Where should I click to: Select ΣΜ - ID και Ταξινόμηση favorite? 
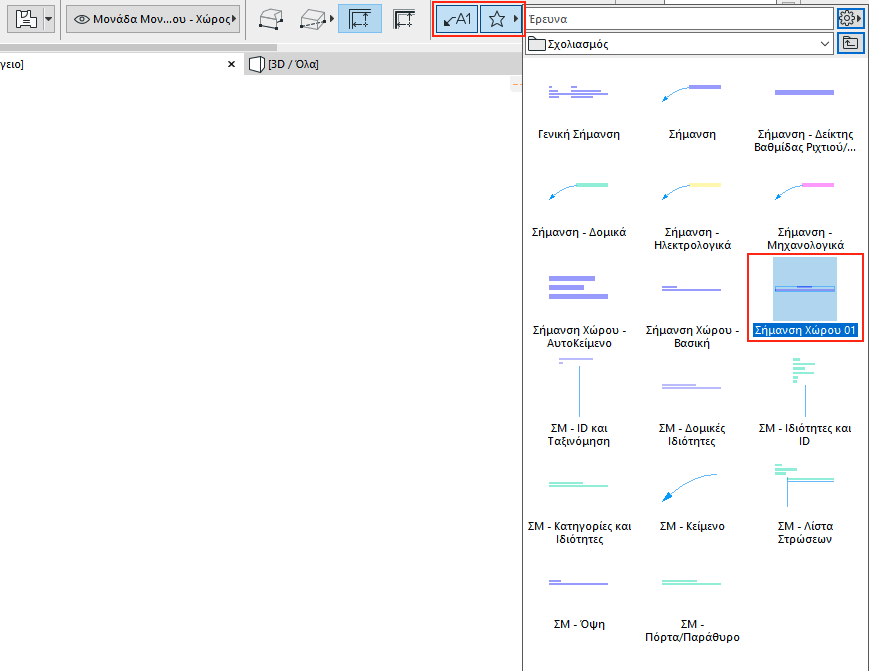click(x=579, y=404)
